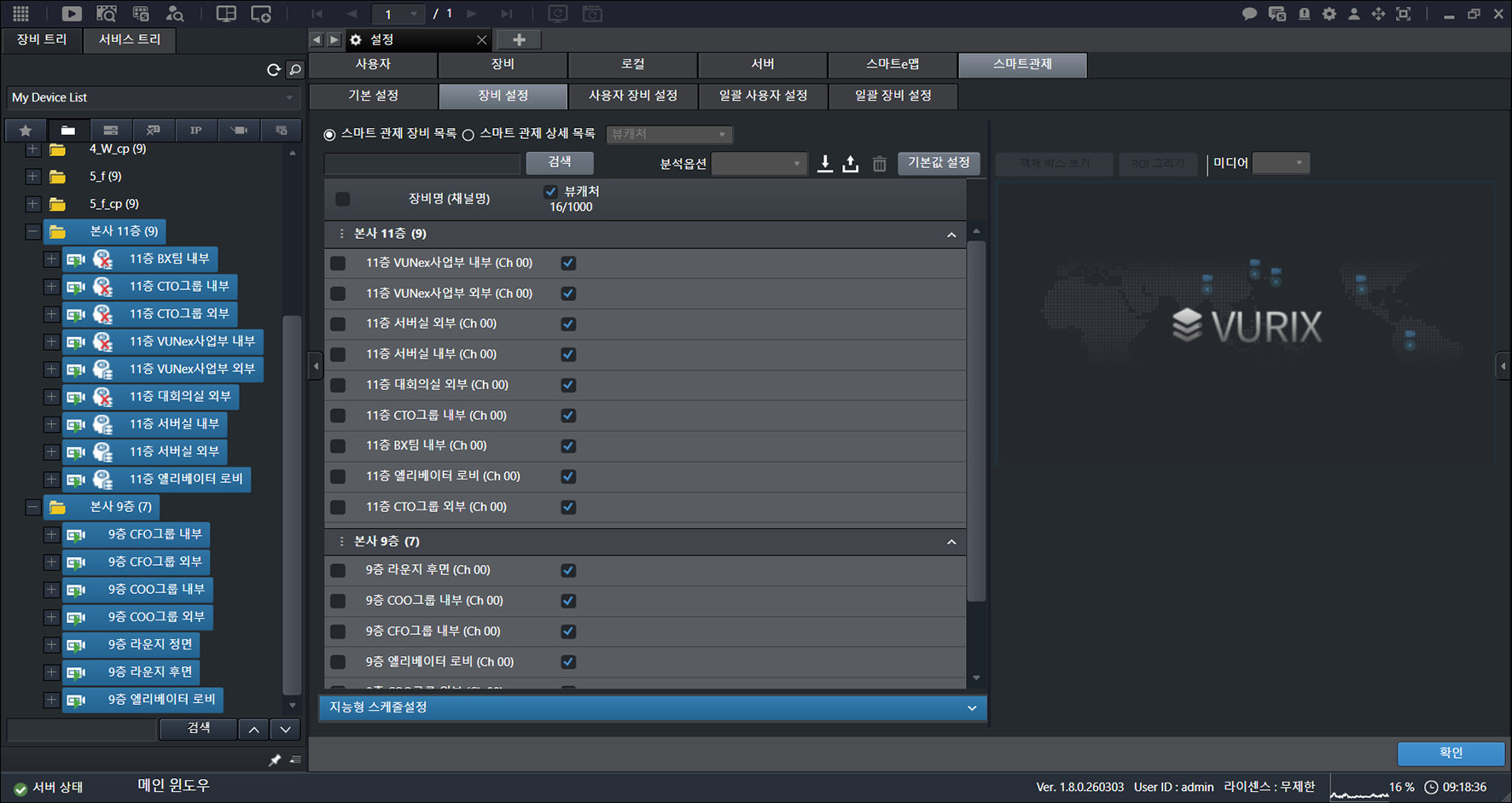
Task: Open the user search icon in toolbar
Action: pyautogui.click(x=175, y=14)
